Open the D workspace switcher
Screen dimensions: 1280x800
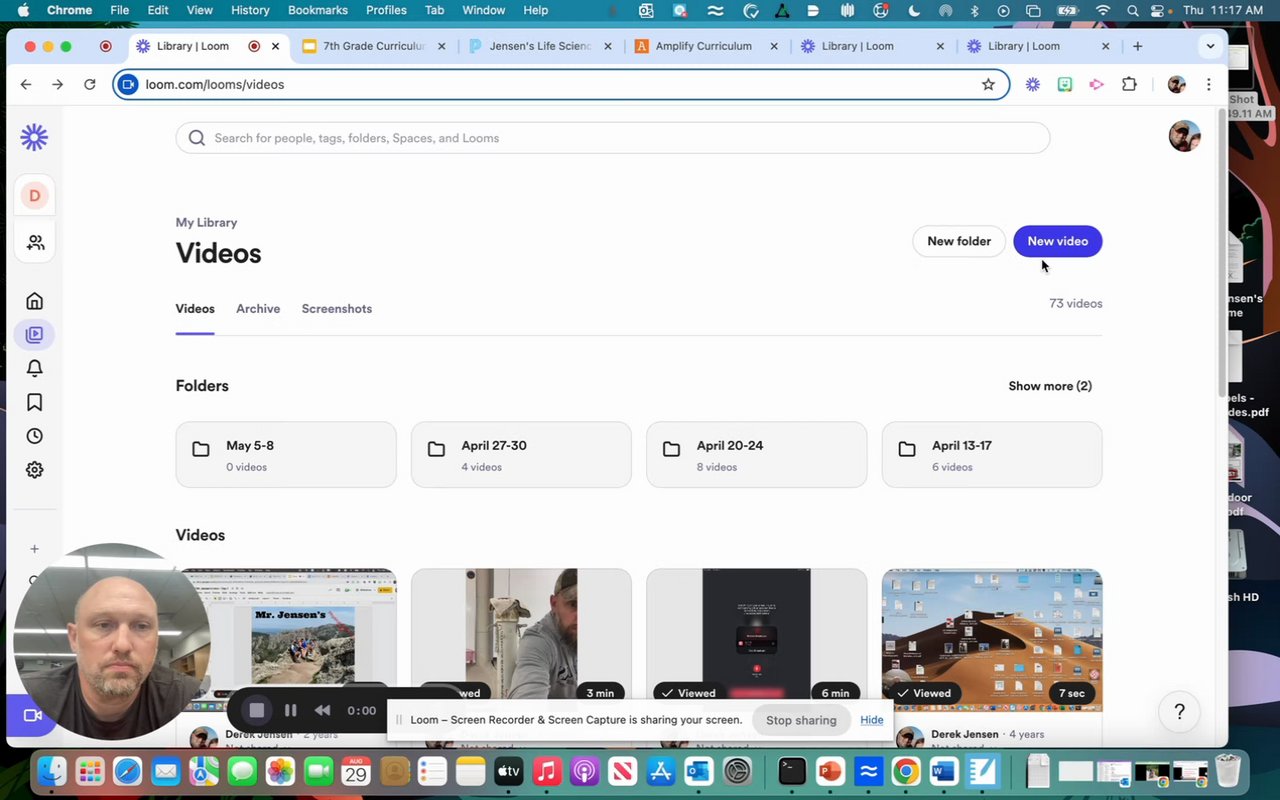(x=35, y=196)
